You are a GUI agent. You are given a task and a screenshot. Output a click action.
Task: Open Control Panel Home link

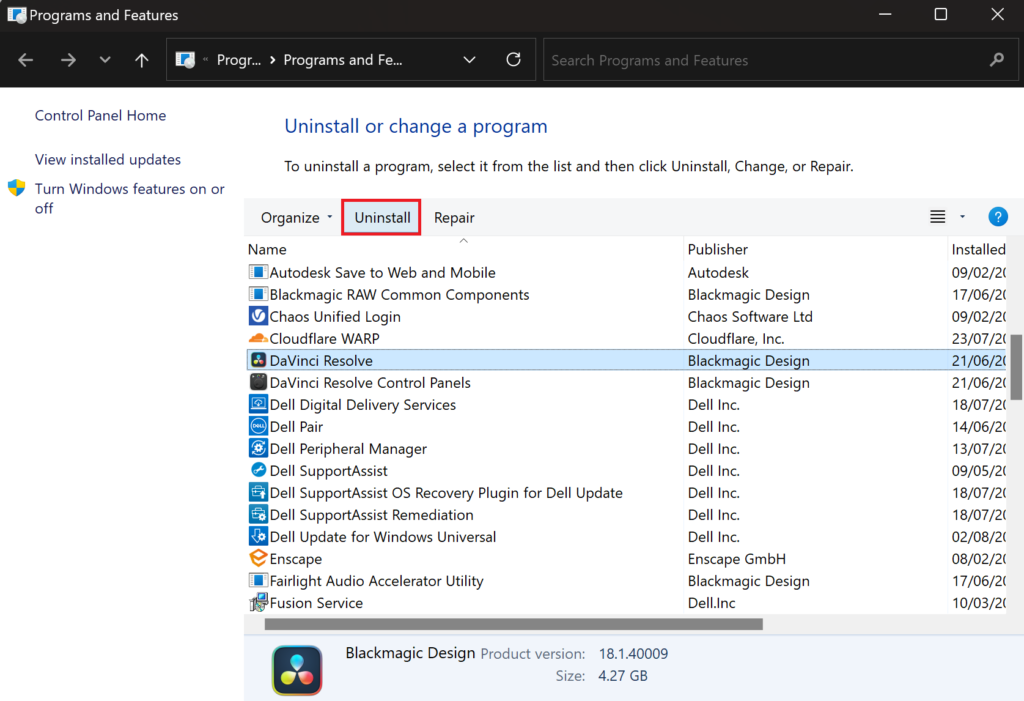click(101, 116)
